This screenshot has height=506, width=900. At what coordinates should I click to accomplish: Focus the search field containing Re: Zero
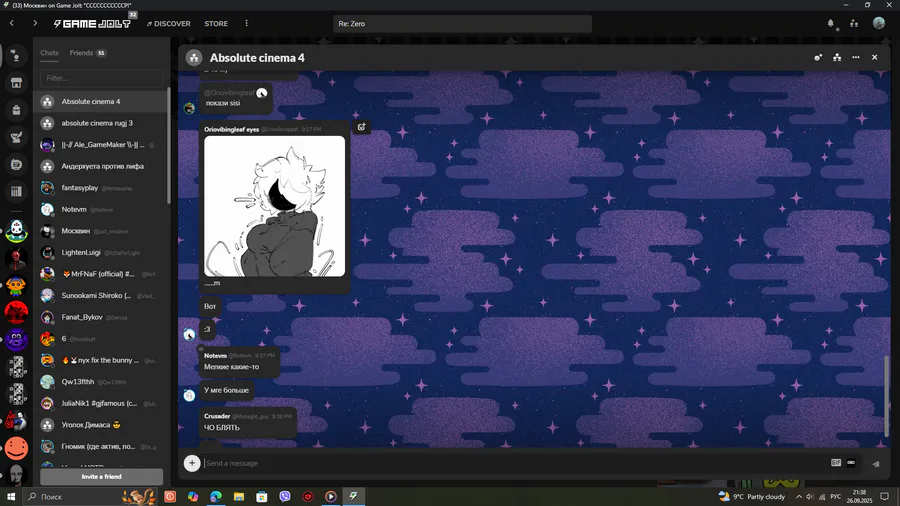462,24
